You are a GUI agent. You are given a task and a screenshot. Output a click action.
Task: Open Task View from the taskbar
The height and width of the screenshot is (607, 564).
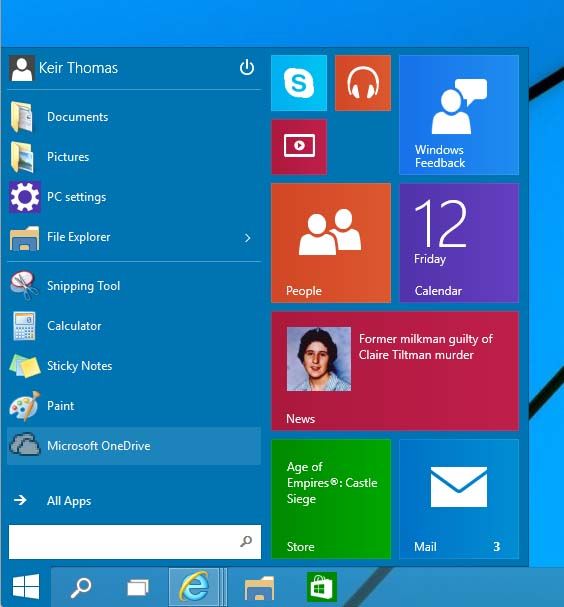point(138,587)
